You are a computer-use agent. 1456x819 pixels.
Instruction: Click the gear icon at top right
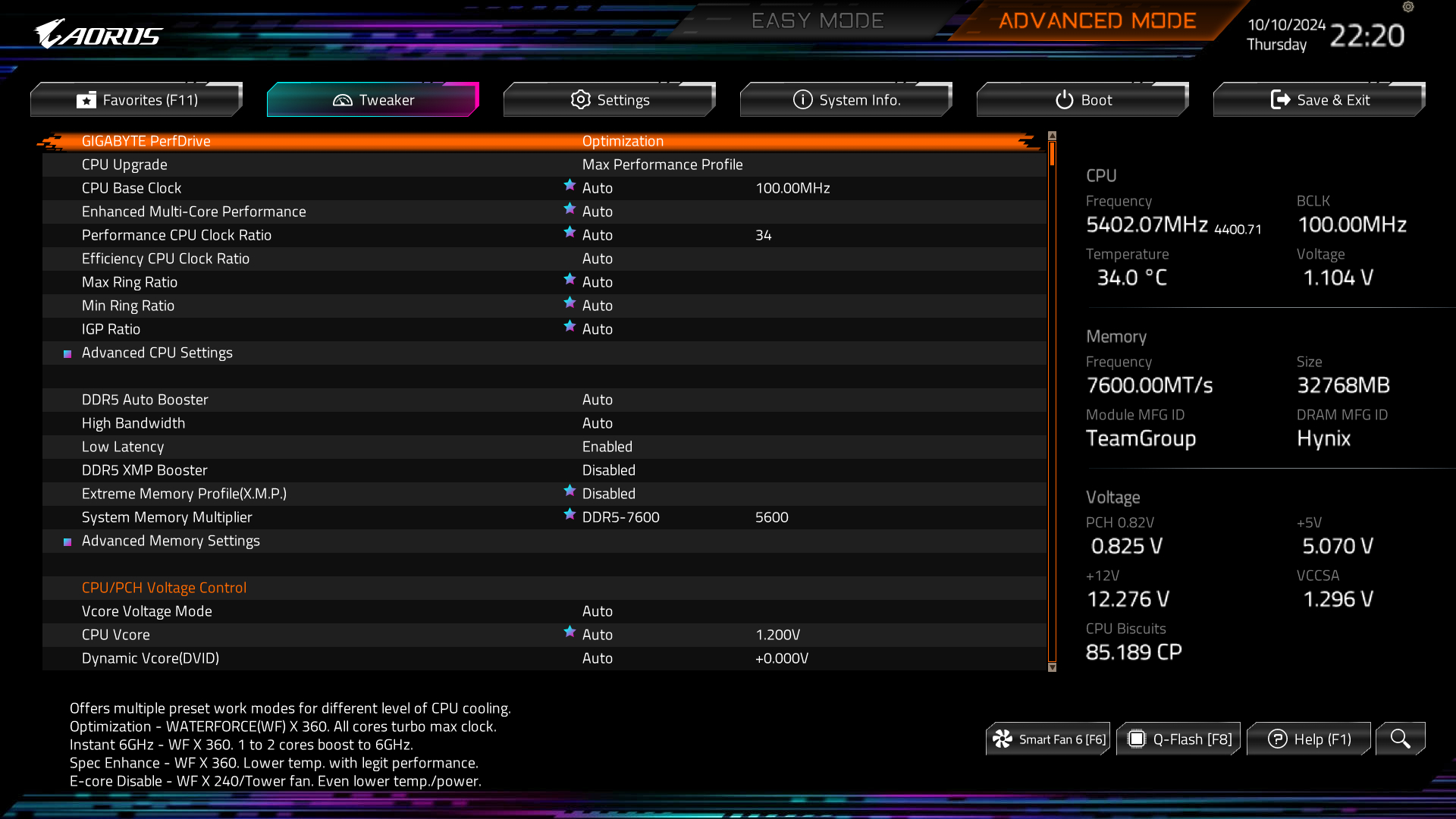click(1408, 7)
